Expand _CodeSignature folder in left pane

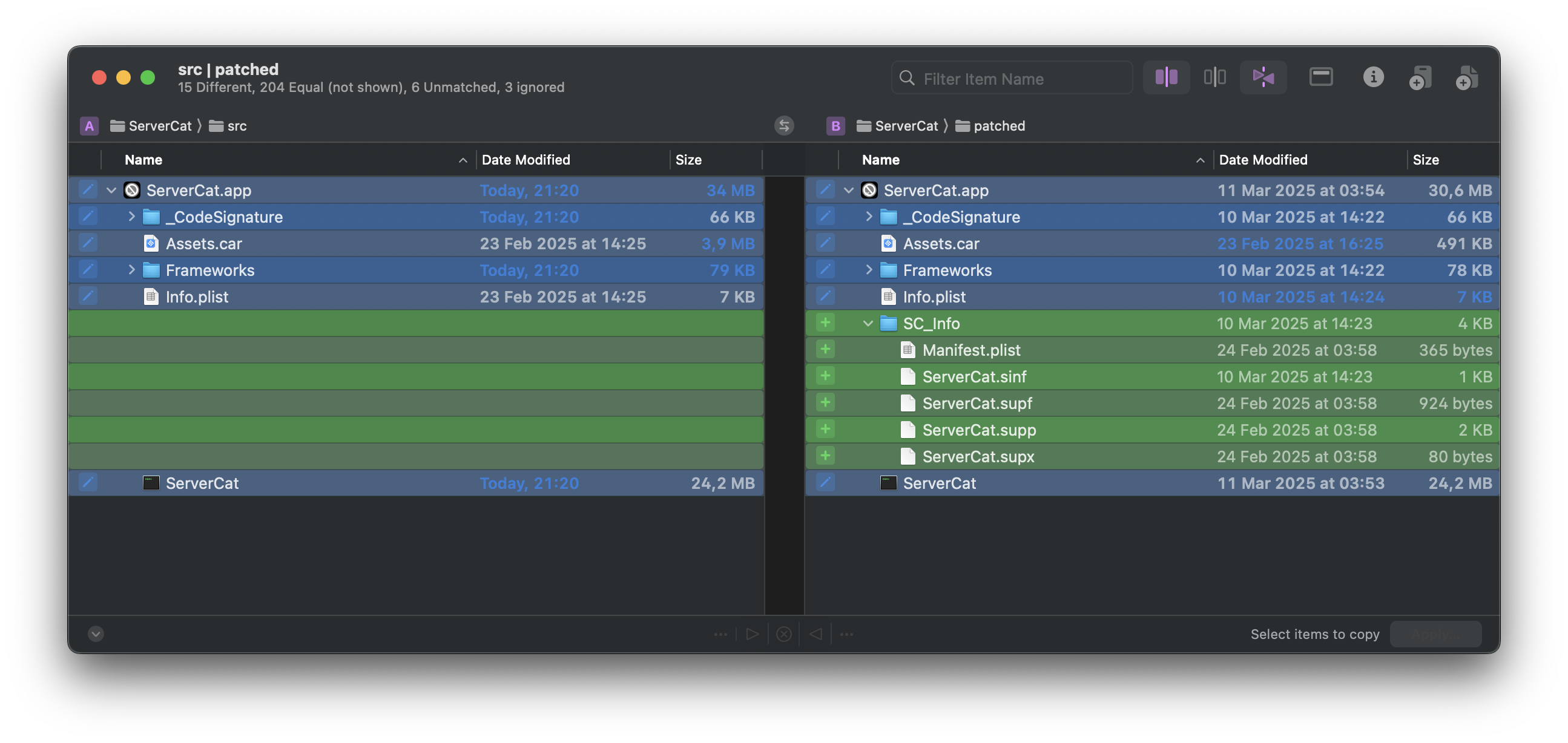(x=131, y=216)
